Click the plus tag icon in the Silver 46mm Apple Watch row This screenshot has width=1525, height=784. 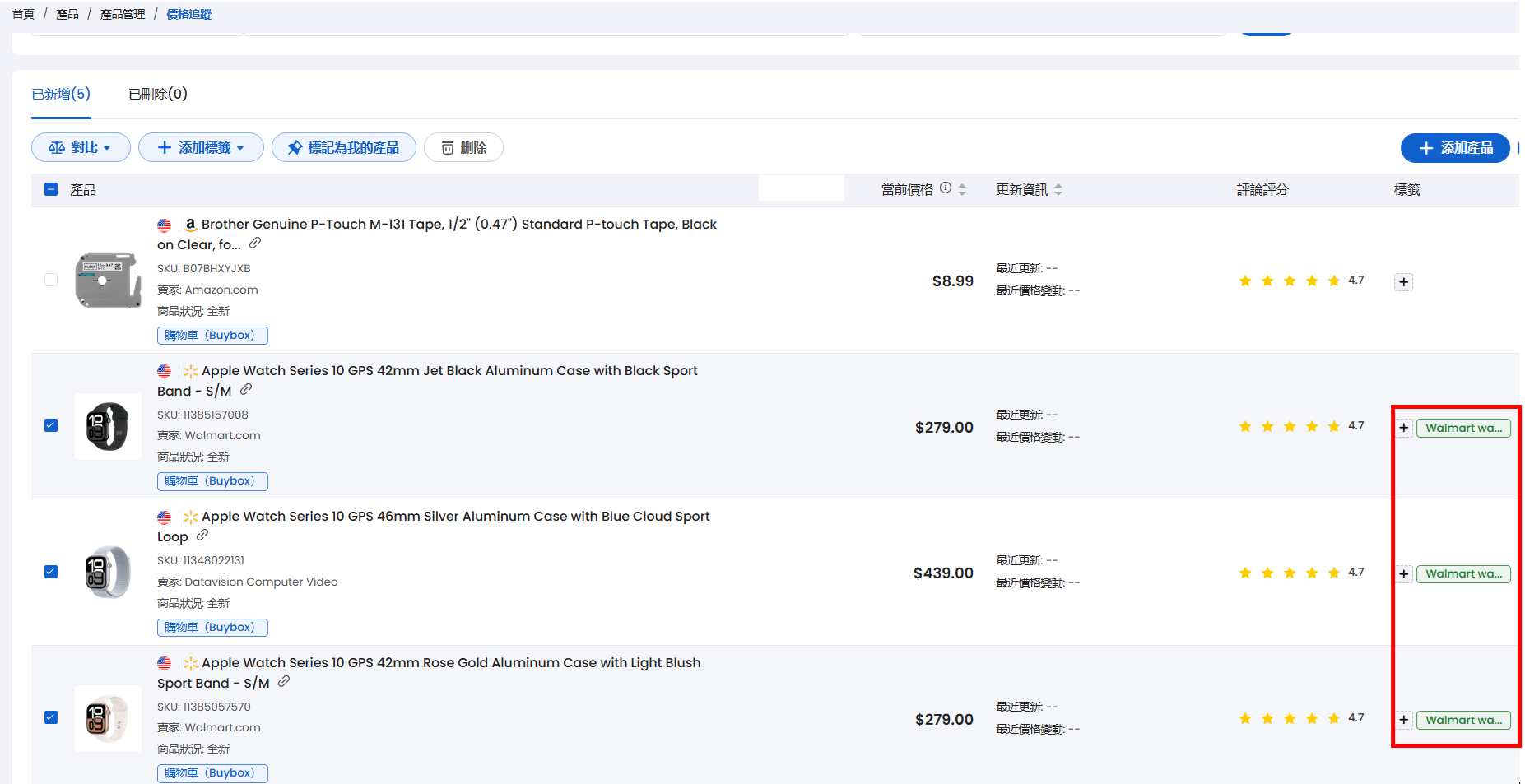coord(1404,574)
